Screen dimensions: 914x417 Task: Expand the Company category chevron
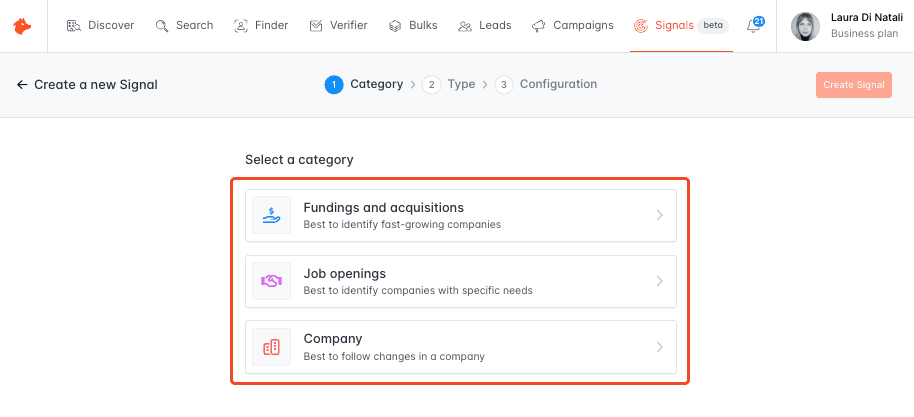tap(659, 347)
